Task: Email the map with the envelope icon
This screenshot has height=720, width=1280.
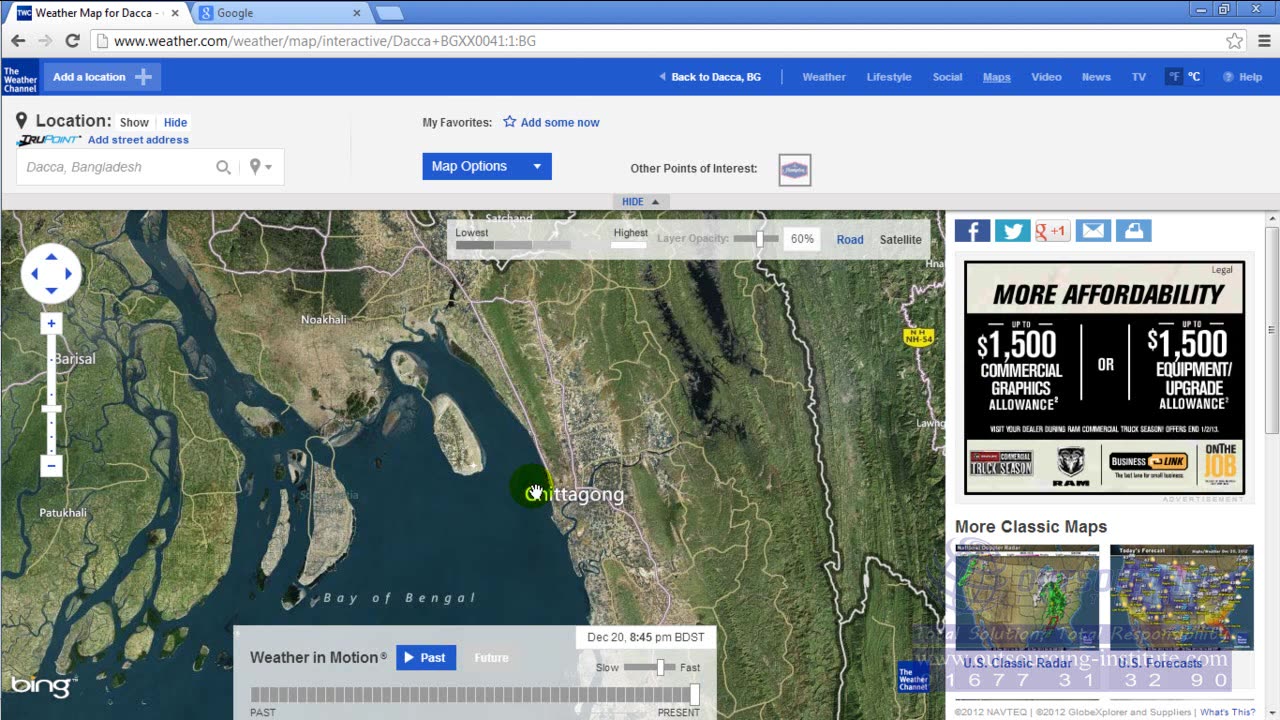Action: point(1093,231)
